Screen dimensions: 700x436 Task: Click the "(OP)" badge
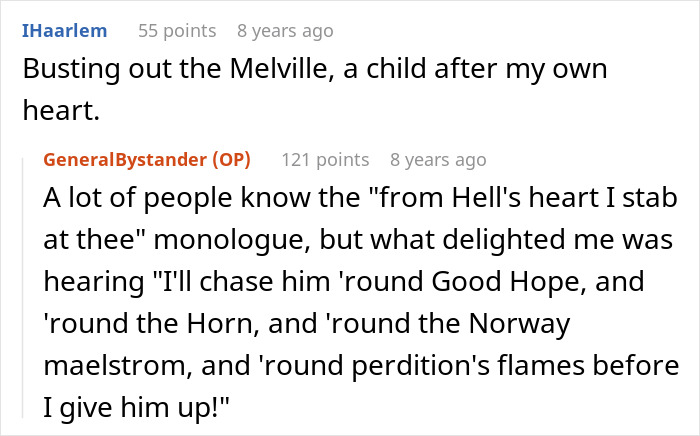click(x=229, y=159)
